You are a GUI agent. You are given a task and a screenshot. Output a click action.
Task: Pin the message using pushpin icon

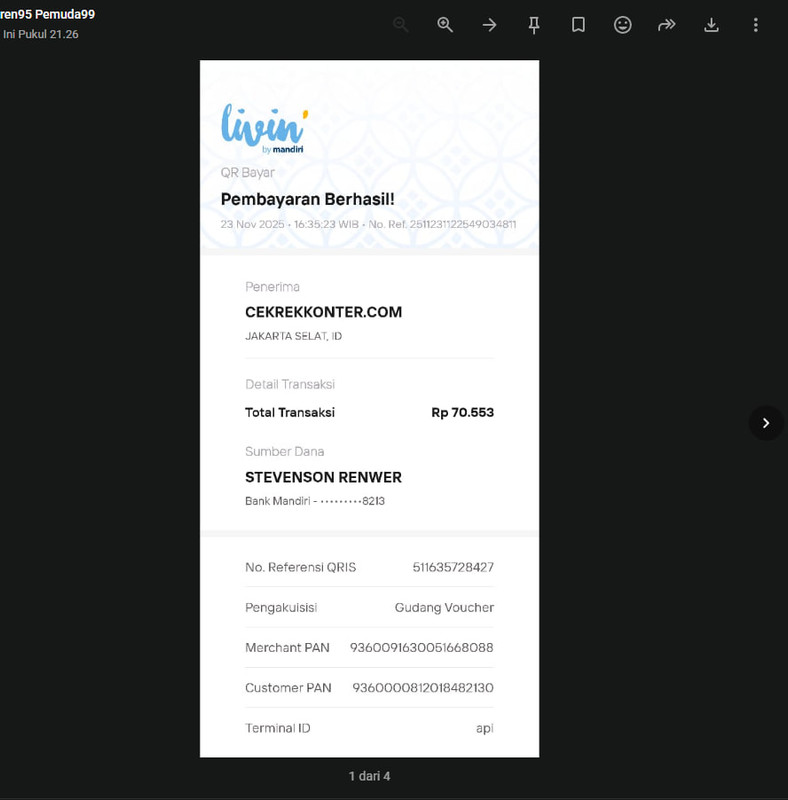[x=534, y=25]
